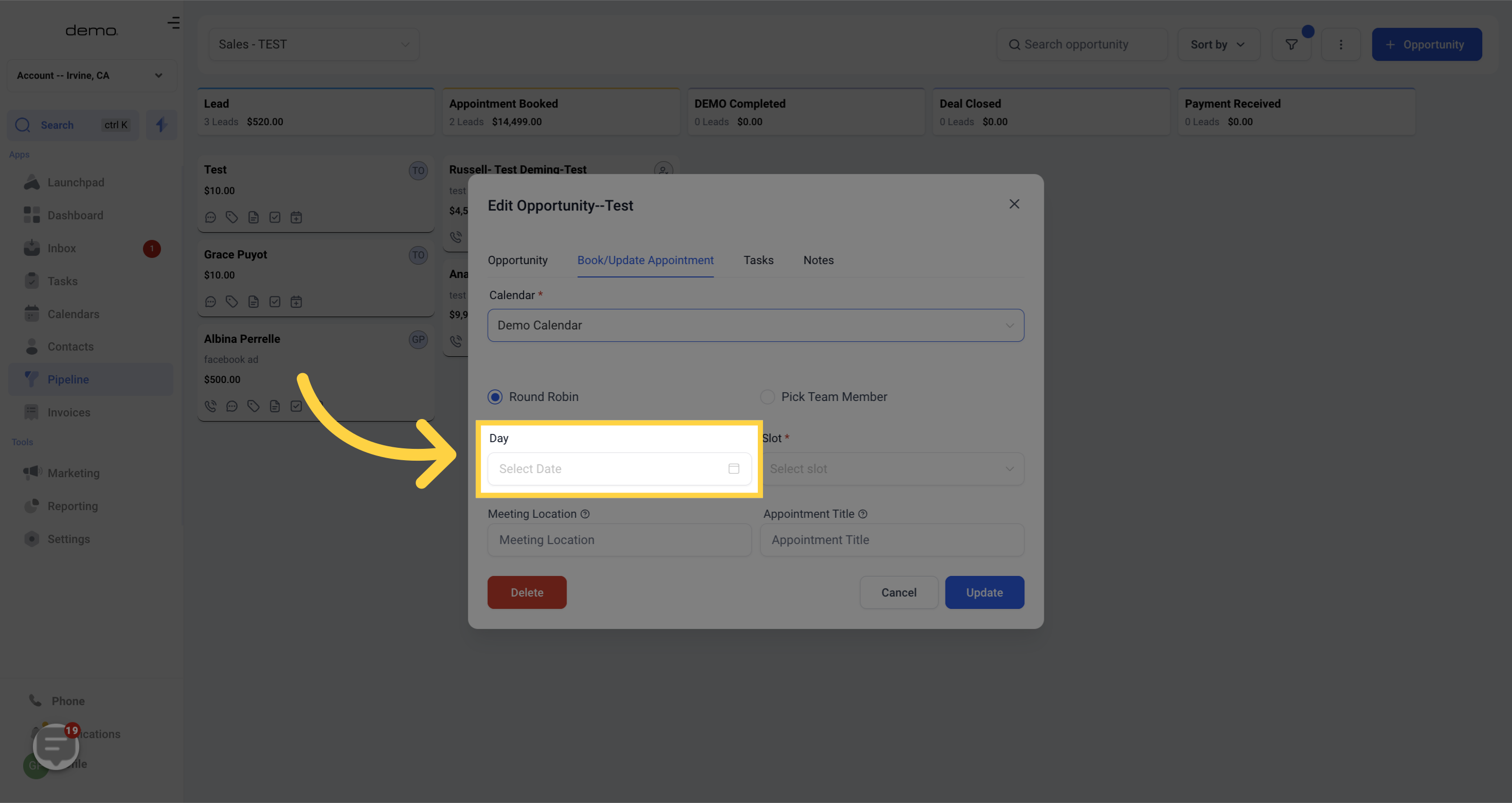Open the chat widget bubble icon

[x=56, y=745]
